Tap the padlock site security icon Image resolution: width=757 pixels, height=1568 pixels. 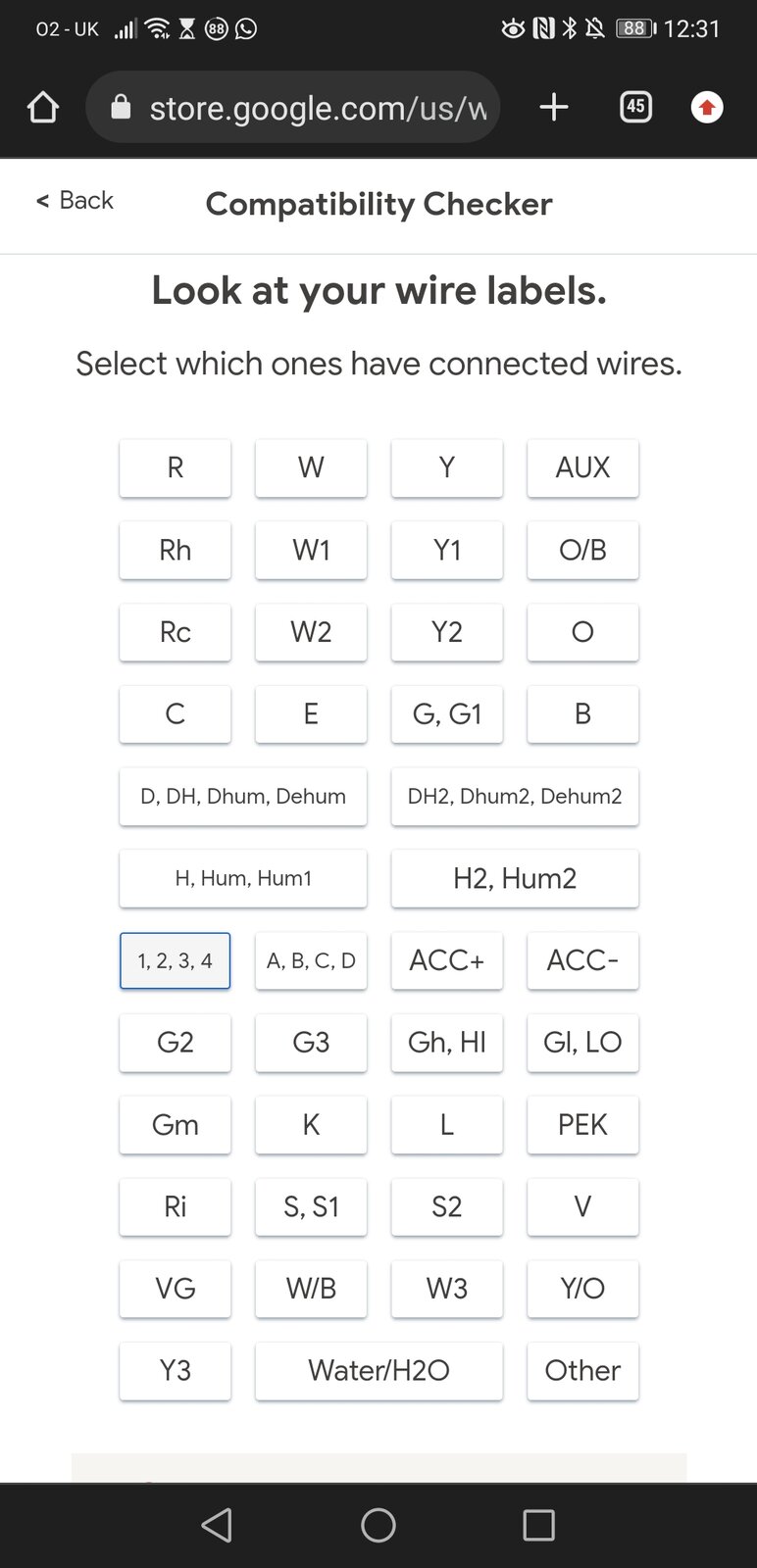pyautogui.click(x=121, y=108)
